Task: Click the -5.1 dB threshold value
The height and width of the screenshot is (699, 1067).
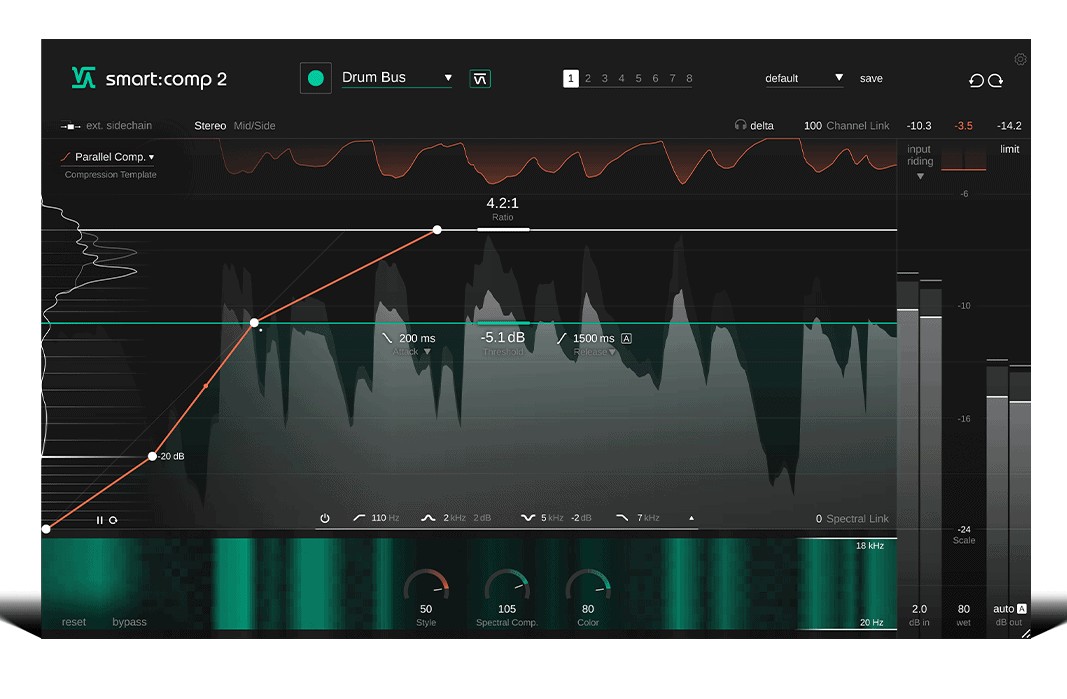Action: click(x=503, y=338)
